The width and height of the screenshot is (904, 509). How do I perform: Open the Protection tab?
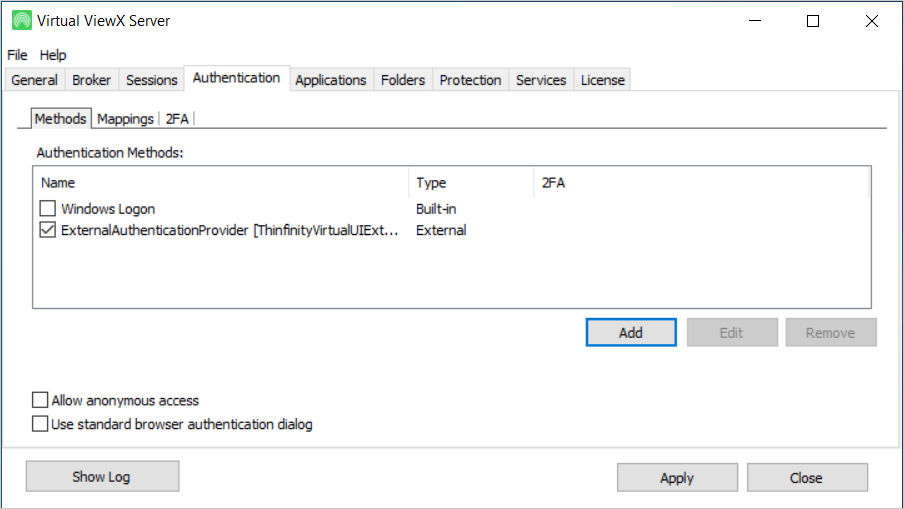[x=470, y=80]
